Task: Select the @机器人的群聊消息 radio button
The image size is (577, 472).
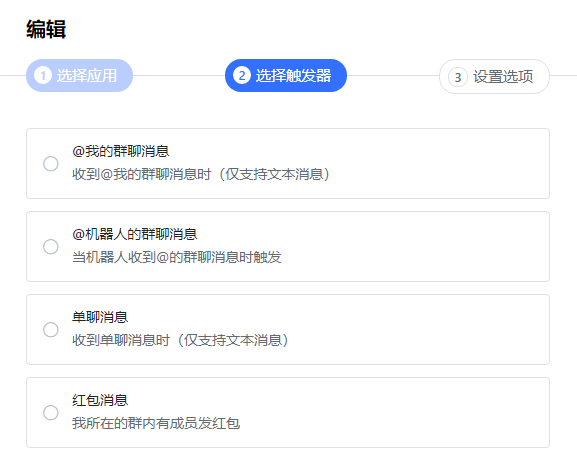Action: [x=51, y=246]
